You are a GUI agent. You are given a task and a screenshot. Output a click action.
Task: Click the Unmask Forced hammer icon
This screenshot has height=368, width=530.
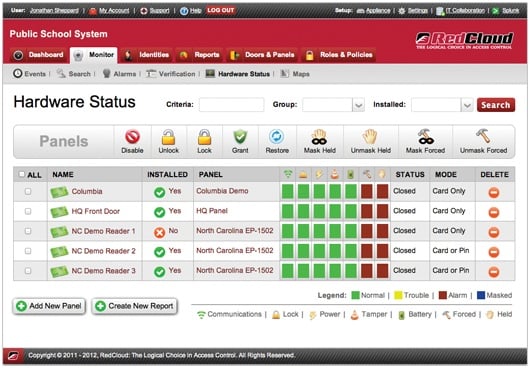pos(483,136)
